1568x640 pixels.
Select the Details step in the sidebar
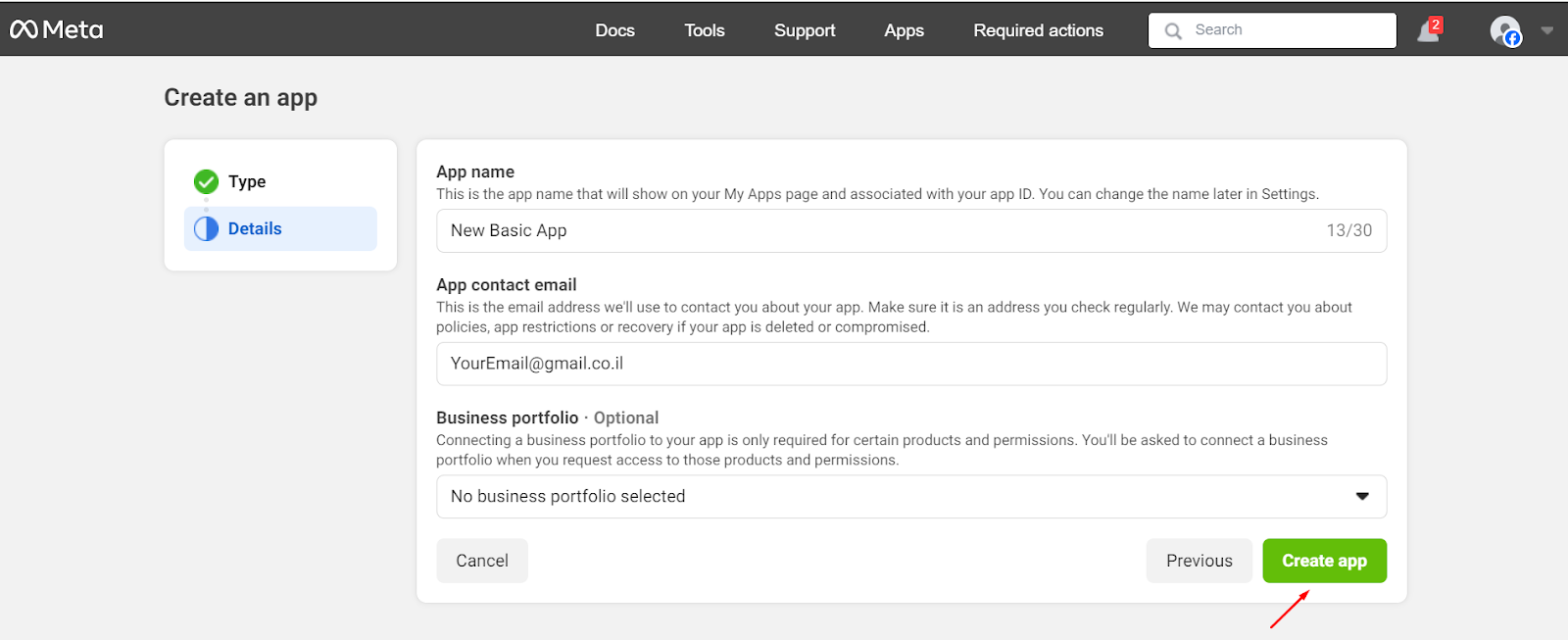click(255, 228)
